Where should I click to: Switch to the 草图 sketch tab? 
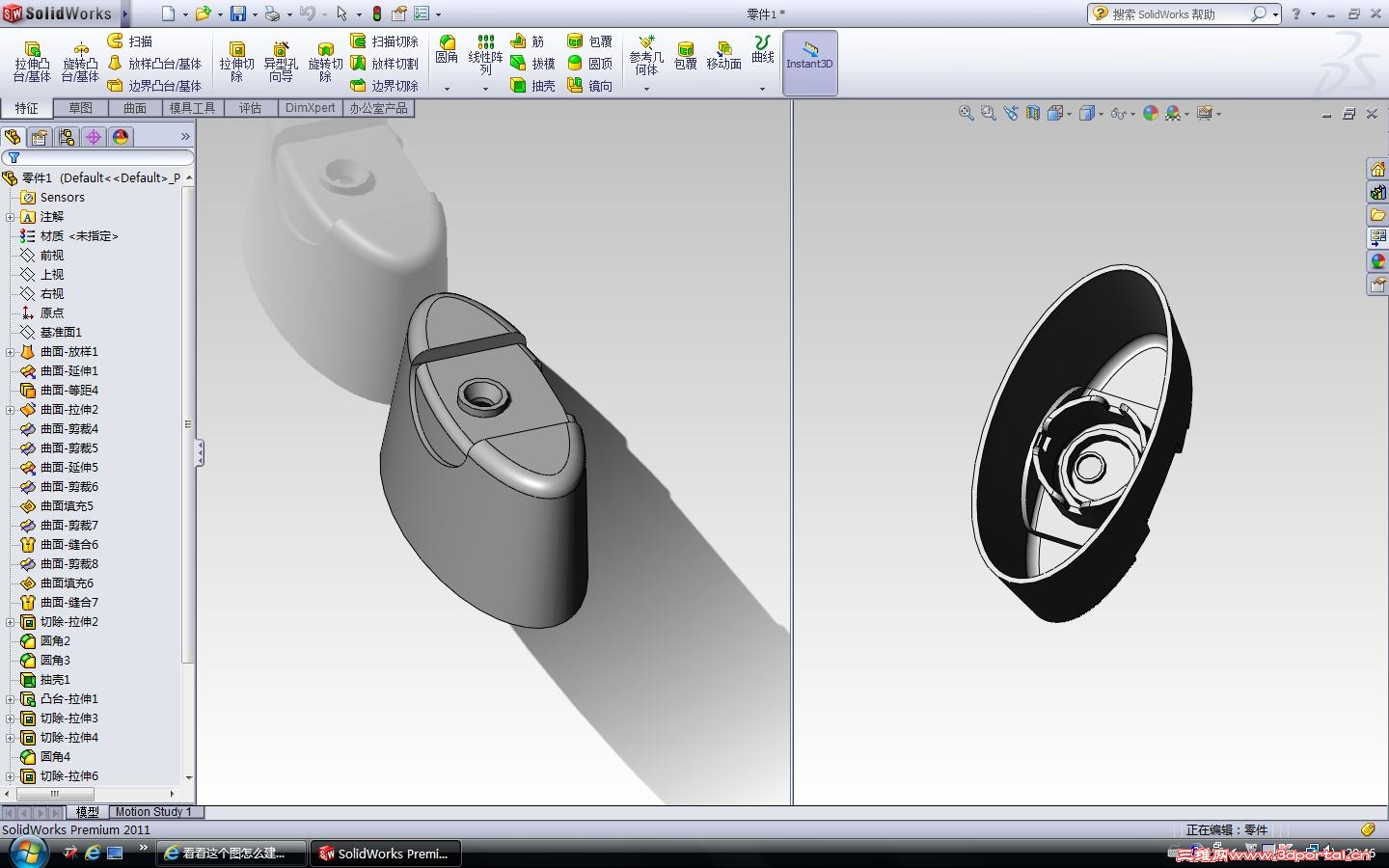tap(80, 108)
